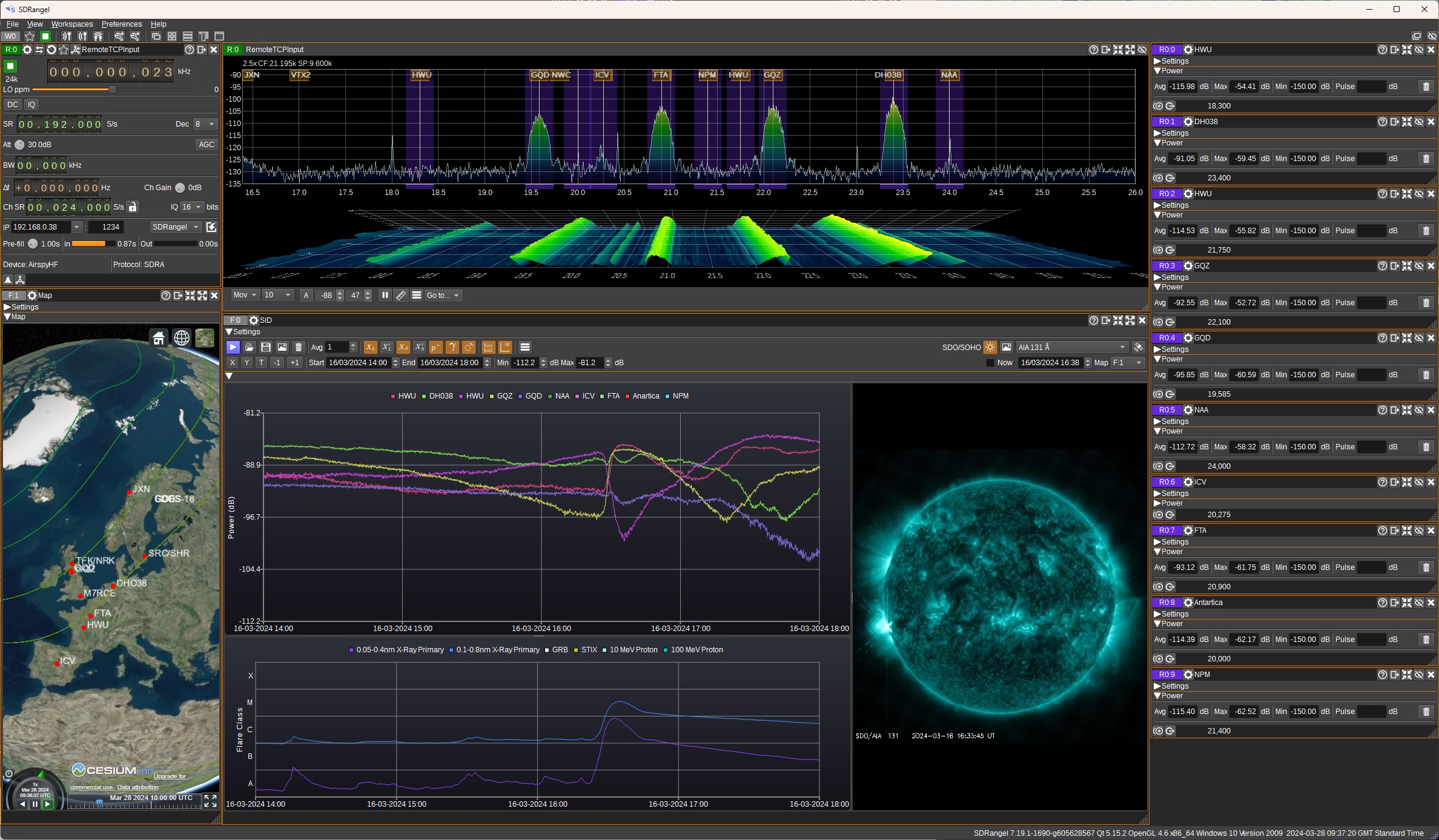The image size is (1439, 840).
Task: Autoscale Y axis in SID
Action: pos(246,363)
